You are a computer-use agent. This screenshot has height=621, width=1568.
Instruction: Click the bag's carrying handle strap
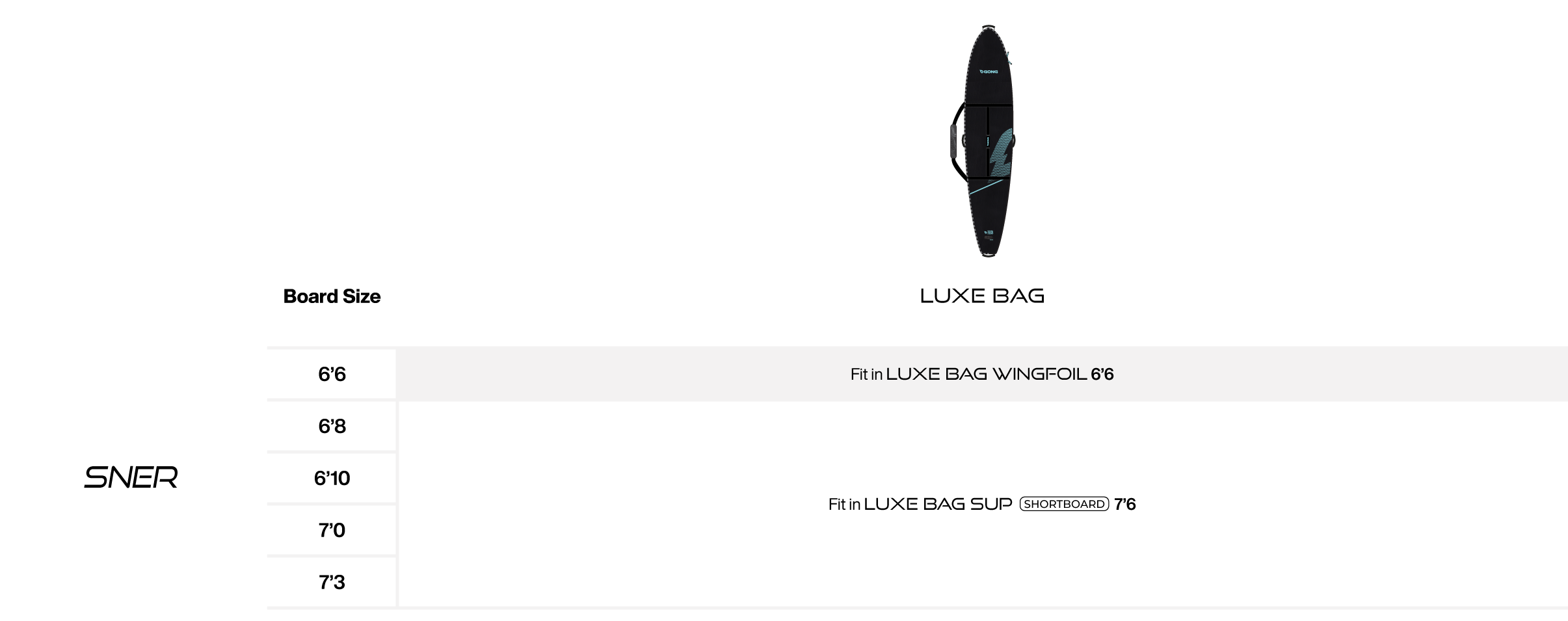pyautogui.click(x=955, y=141)
